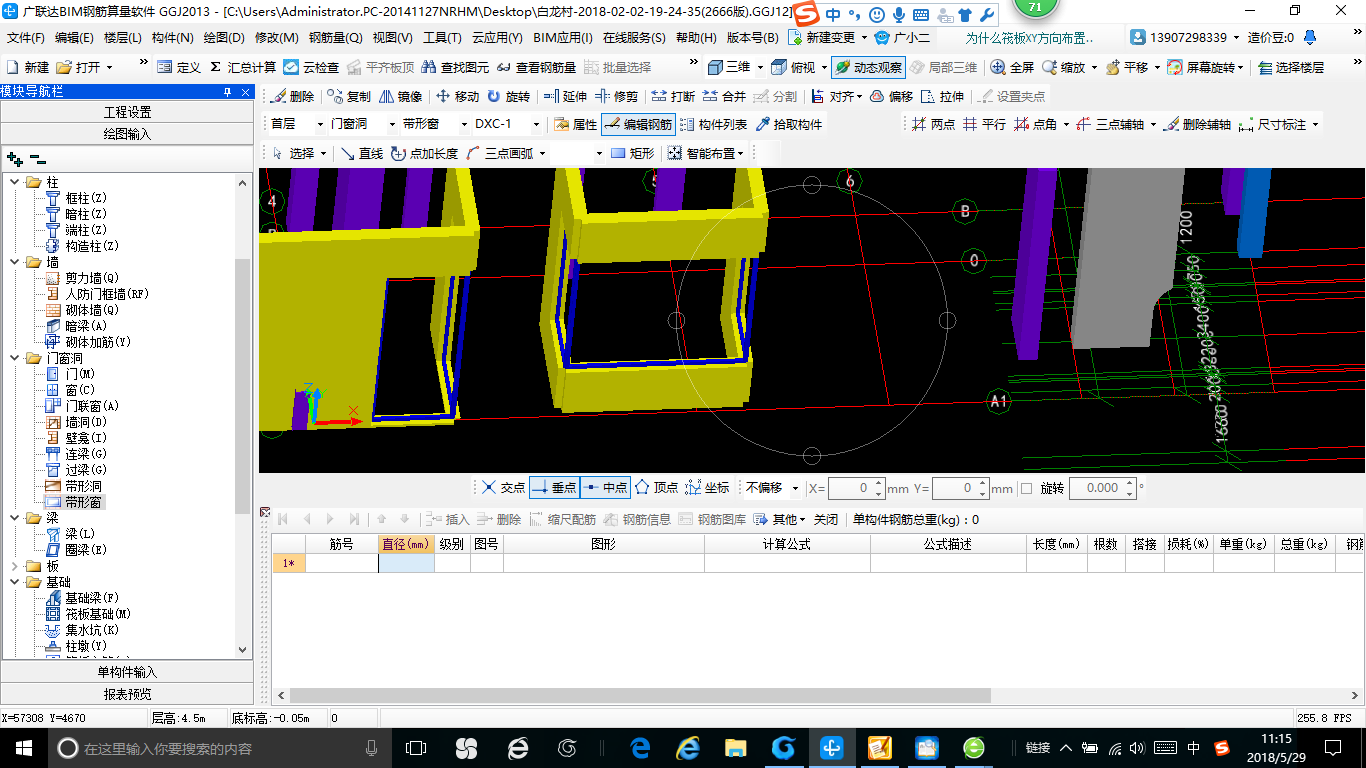The height and width of the screenshot is (768, 1366).
Task: Click the 新建 (New) toolbar icon
Action: (27, 67)
